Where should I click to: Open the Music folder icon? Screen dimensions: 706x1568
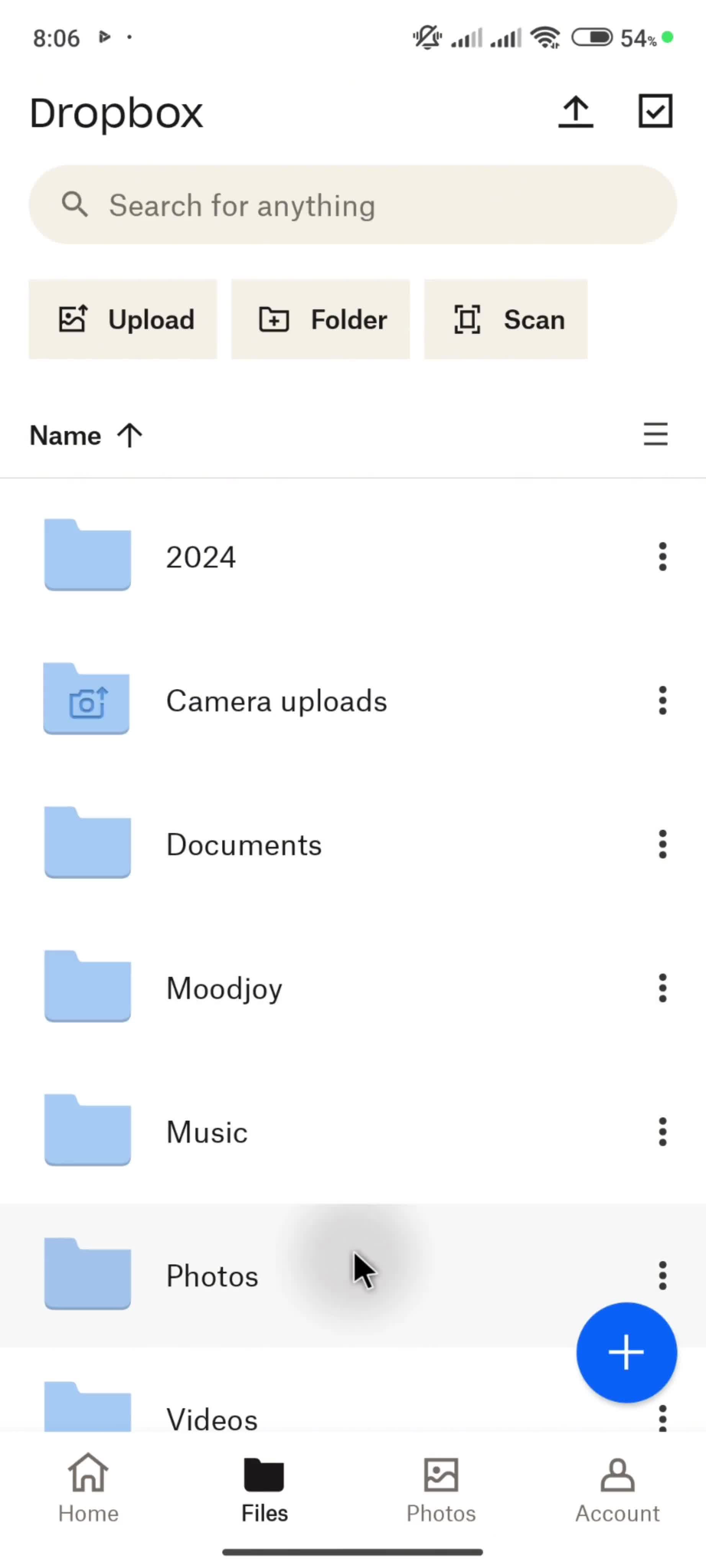(x=88, y=1130)
